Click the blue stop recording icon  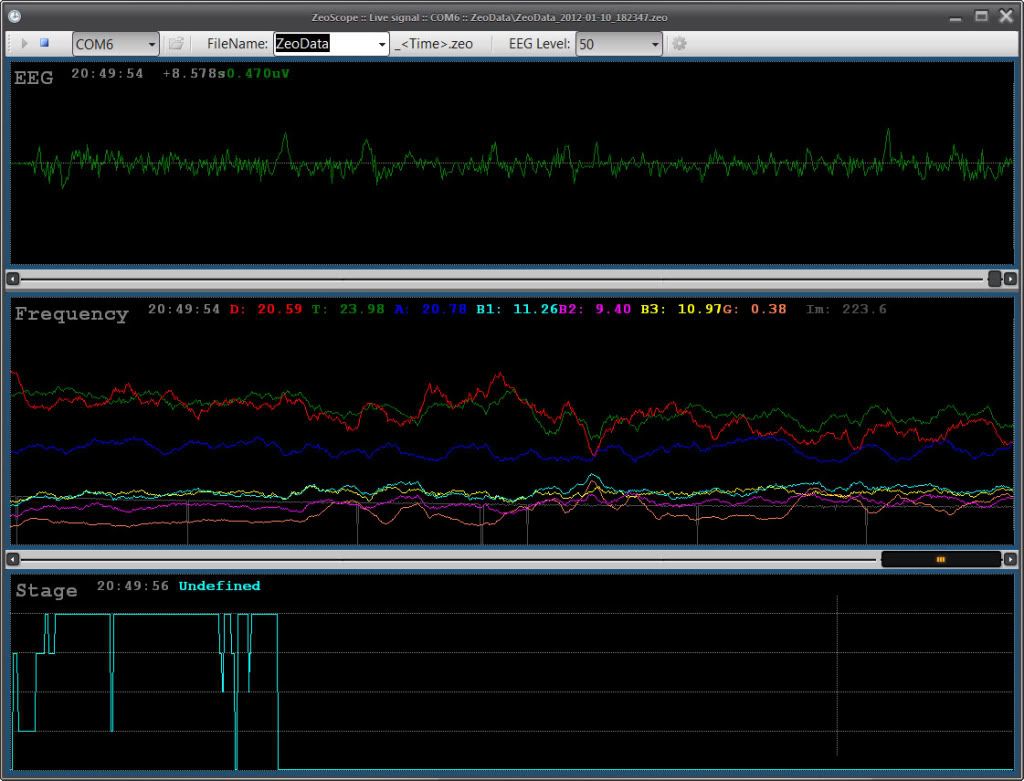44,43
